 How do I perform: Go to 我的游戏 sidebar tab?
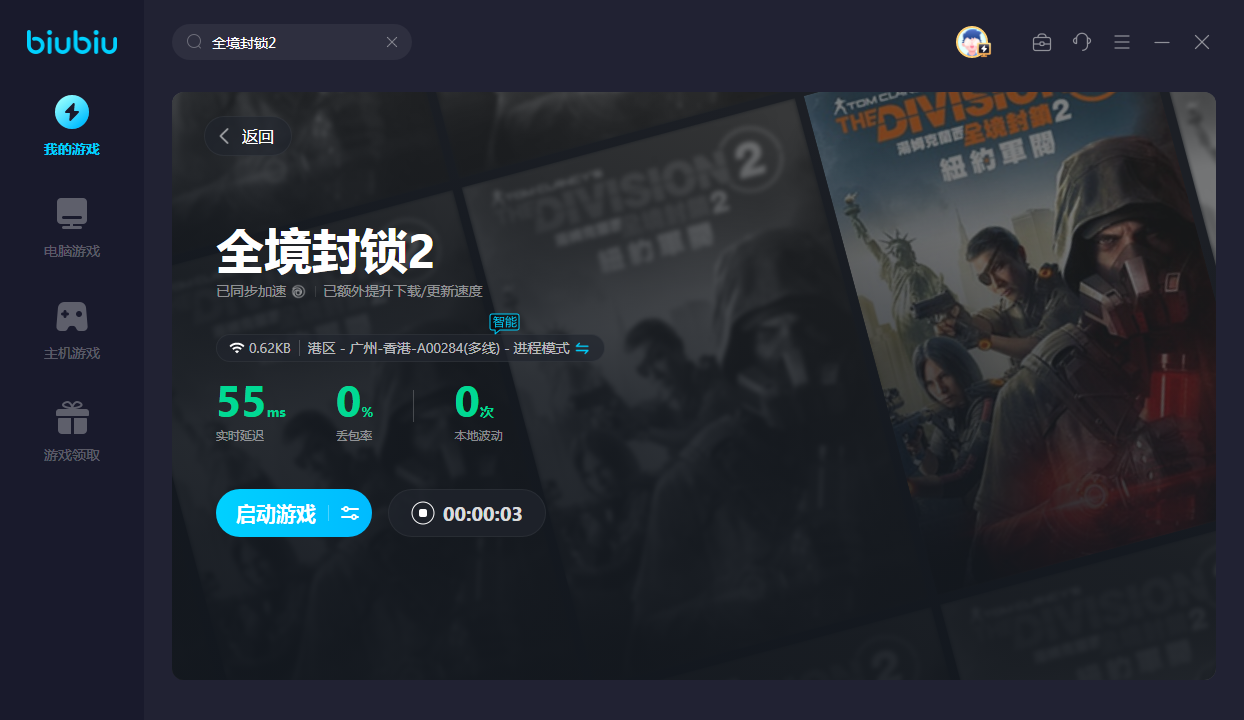(x=72, y=126)
